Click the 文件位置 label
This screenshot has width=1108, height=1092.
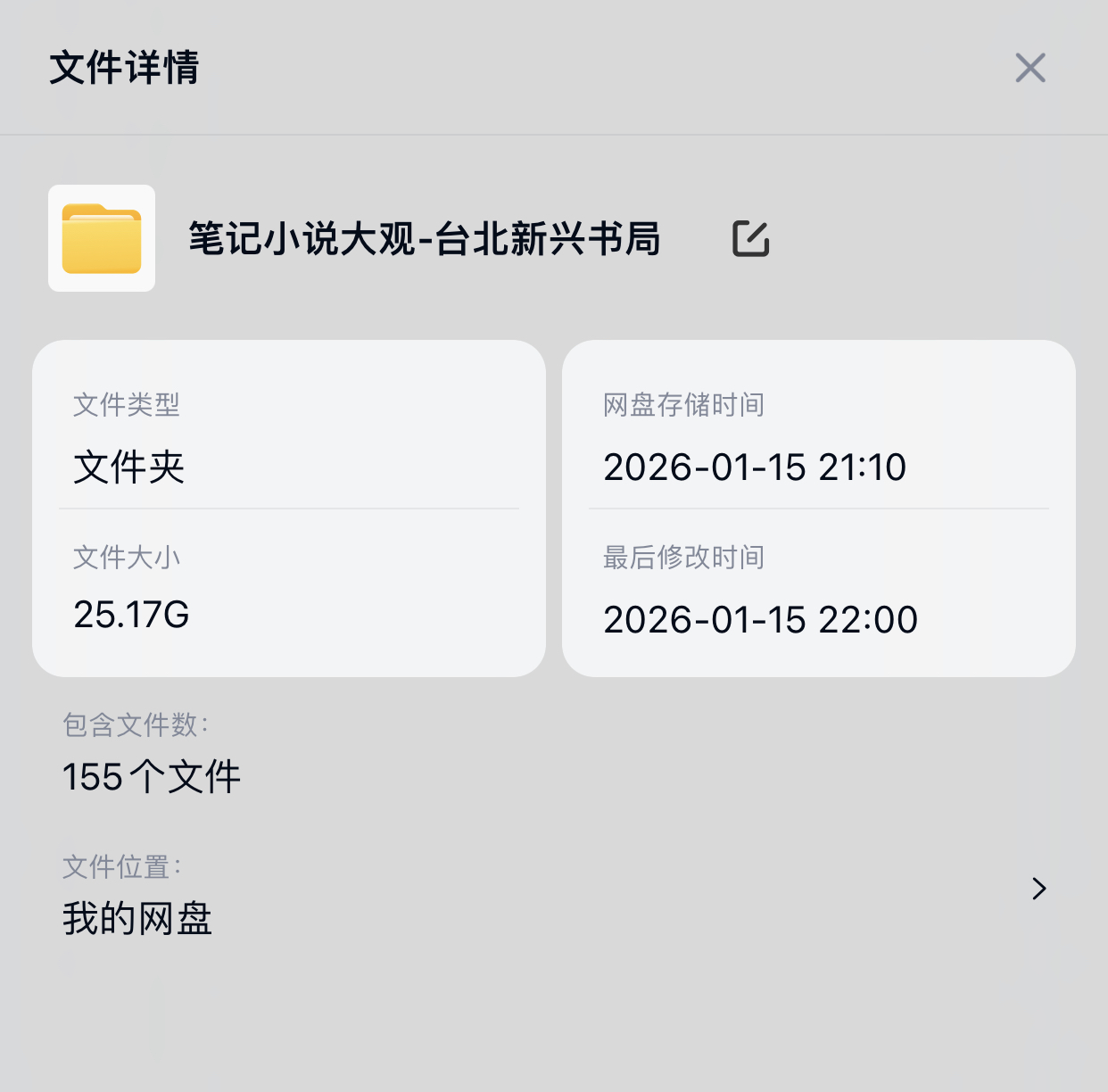click(121, 866)
